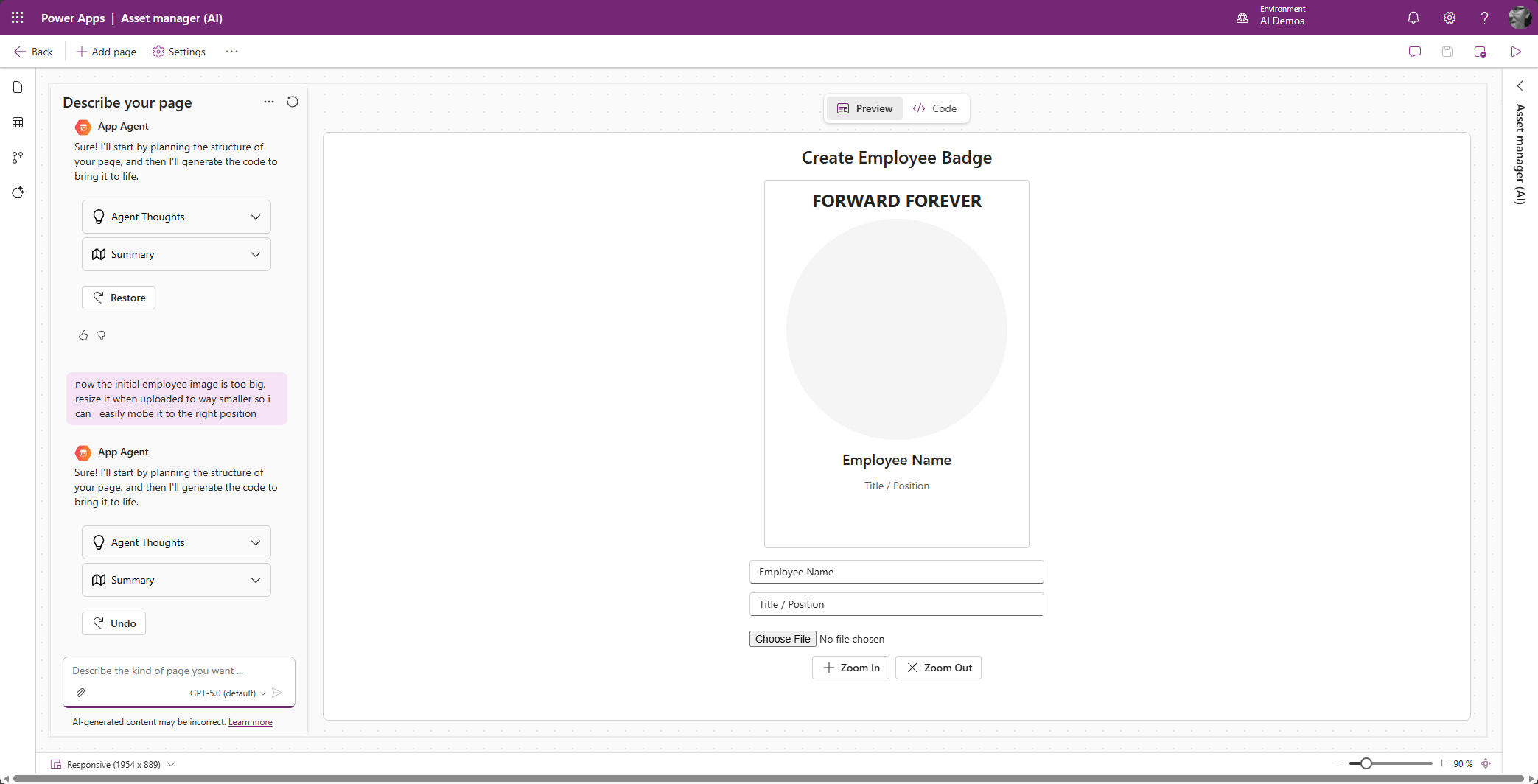Open the app launcher waffle icon
This screenshot has height=784, width=1538.
(18, 18)
